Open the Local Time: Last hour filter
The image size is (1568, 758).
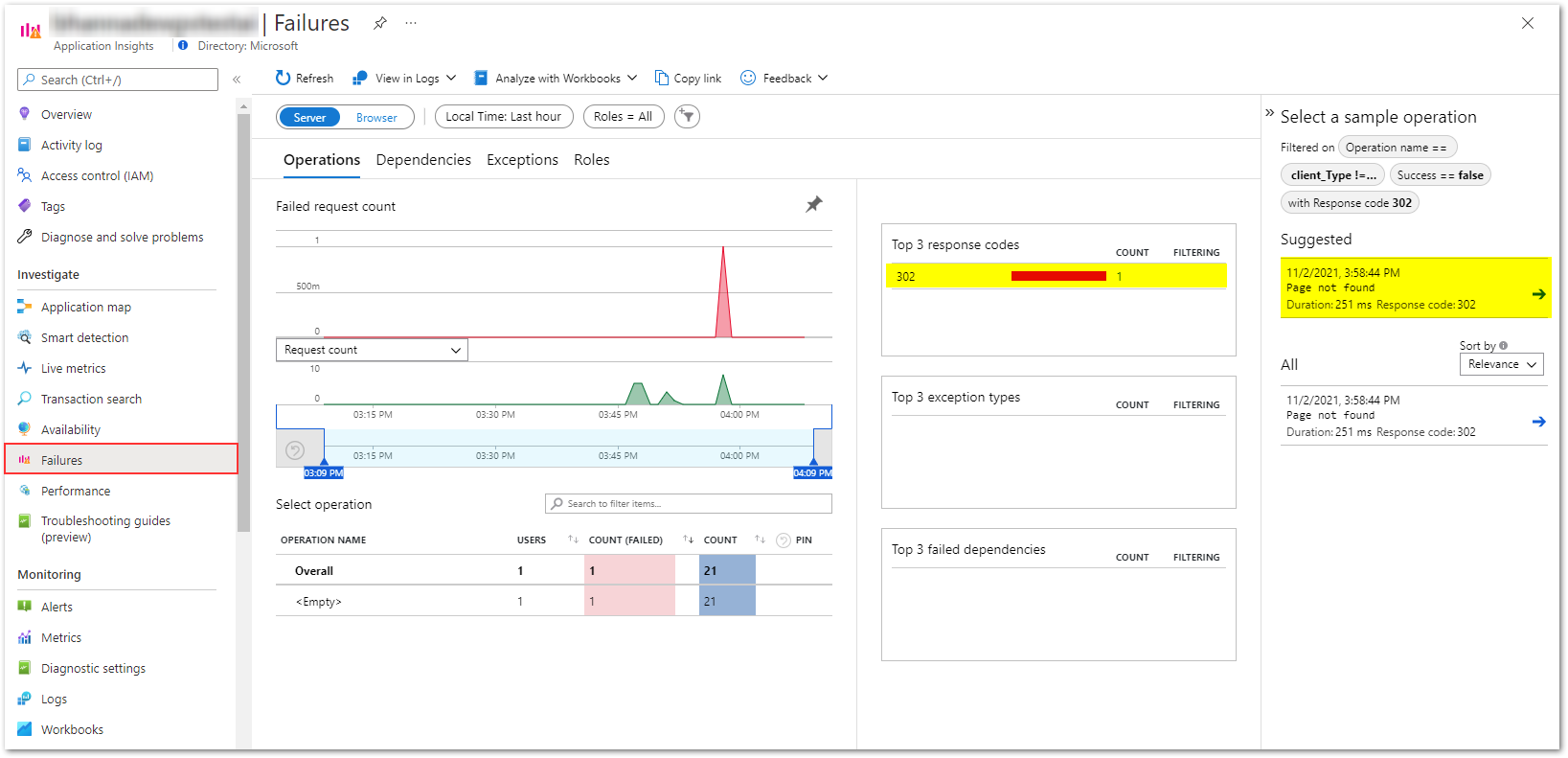(x=504, y=117)
